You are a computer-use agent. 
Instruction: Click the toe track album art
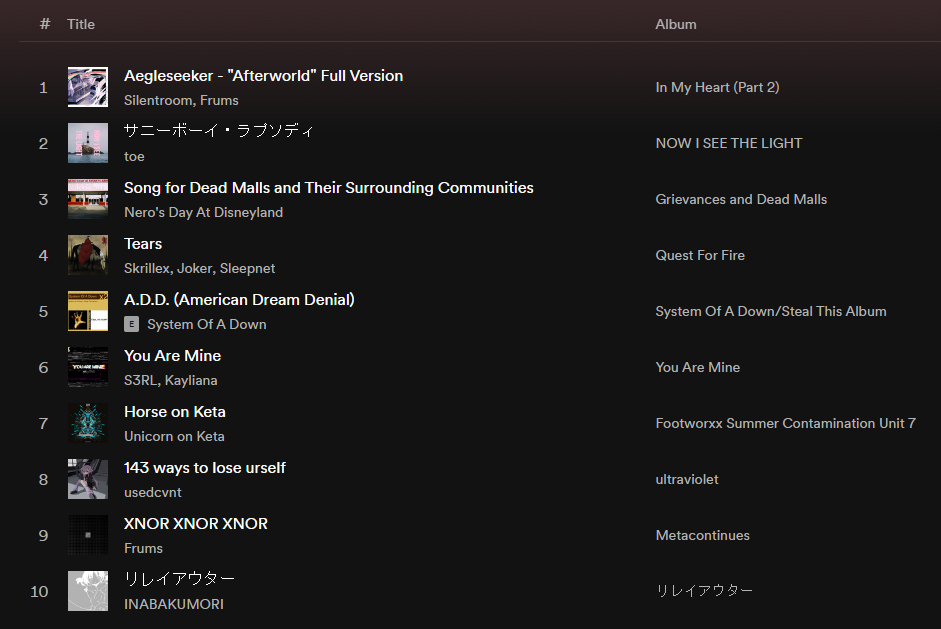tap(88, 143)
